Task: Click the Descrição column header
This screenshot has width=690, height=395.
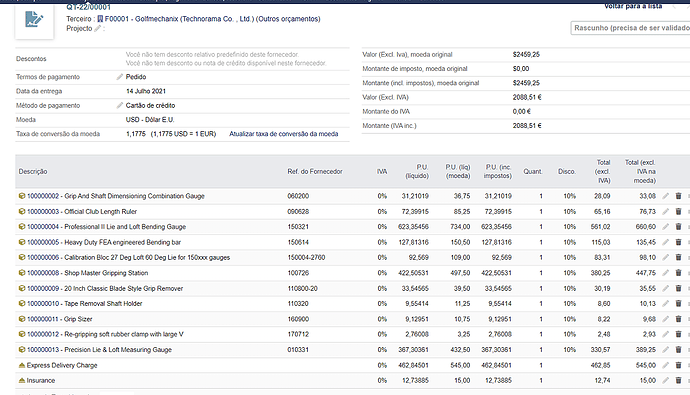Action: tap(33, 172)
